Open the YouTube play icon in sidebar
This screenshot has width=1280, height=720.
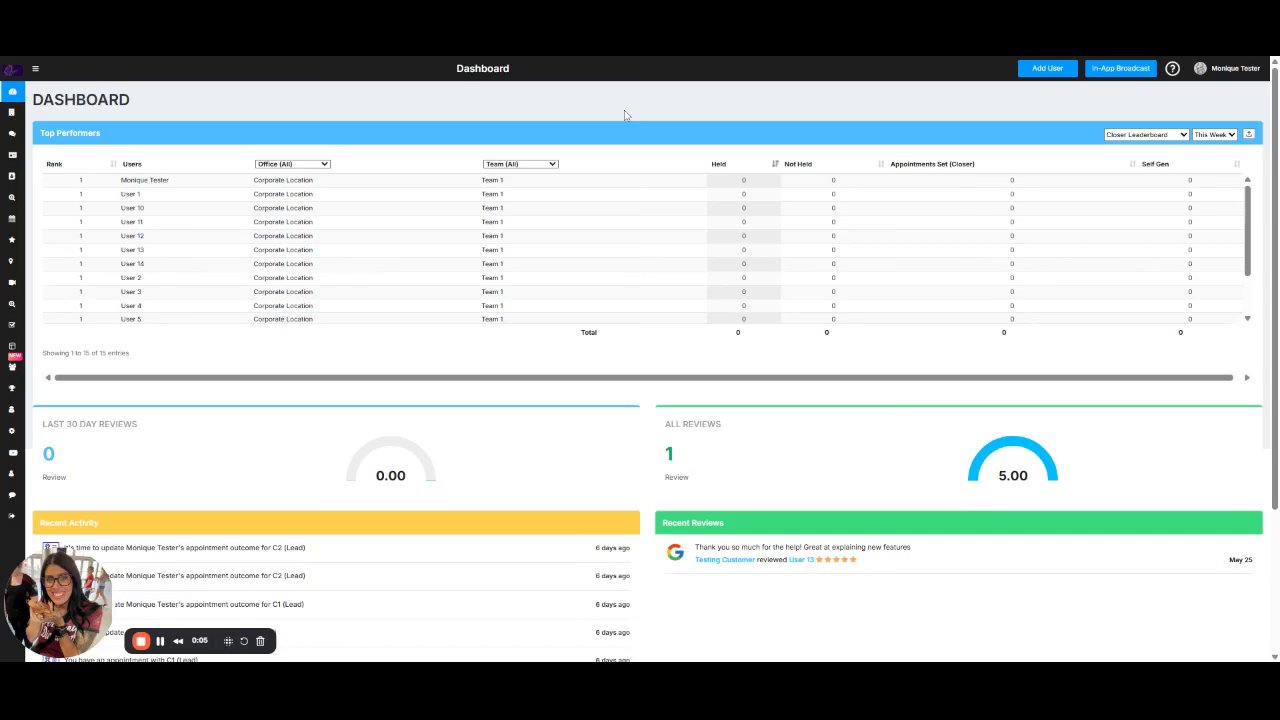point(12,452)
